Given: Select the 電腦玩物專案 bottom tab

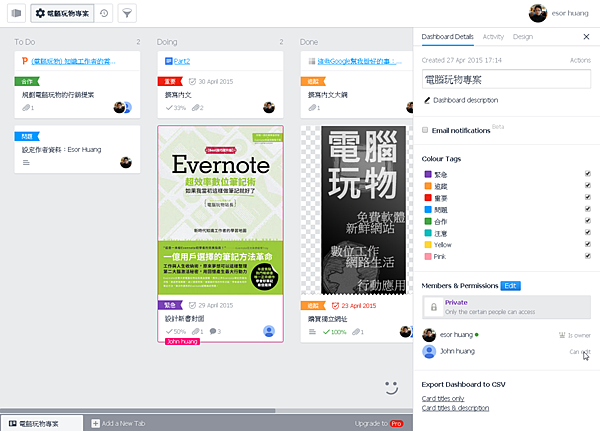Looking at the screenshot, I should point(41,423).
